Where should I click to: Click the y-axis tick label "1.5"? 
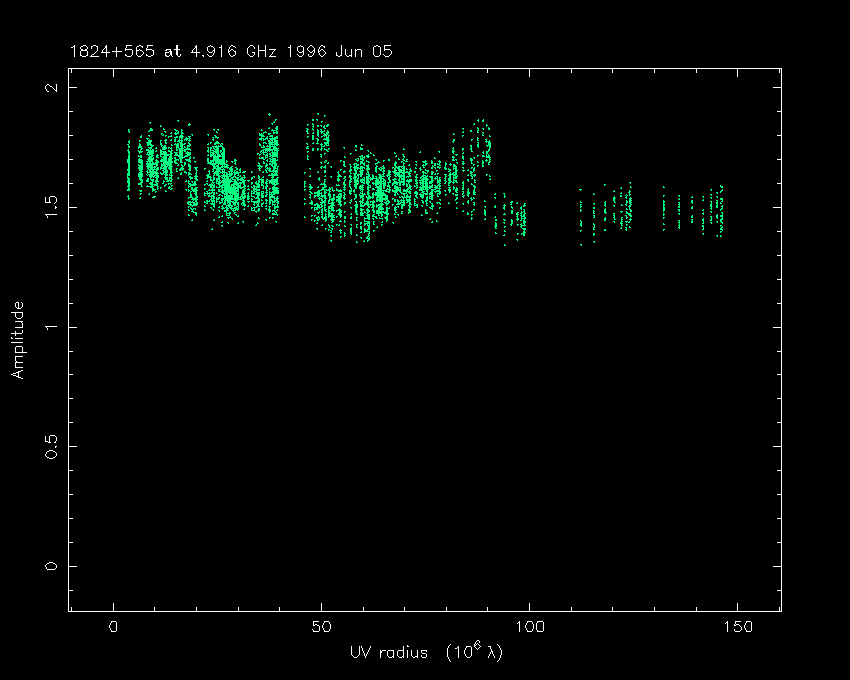50,207
